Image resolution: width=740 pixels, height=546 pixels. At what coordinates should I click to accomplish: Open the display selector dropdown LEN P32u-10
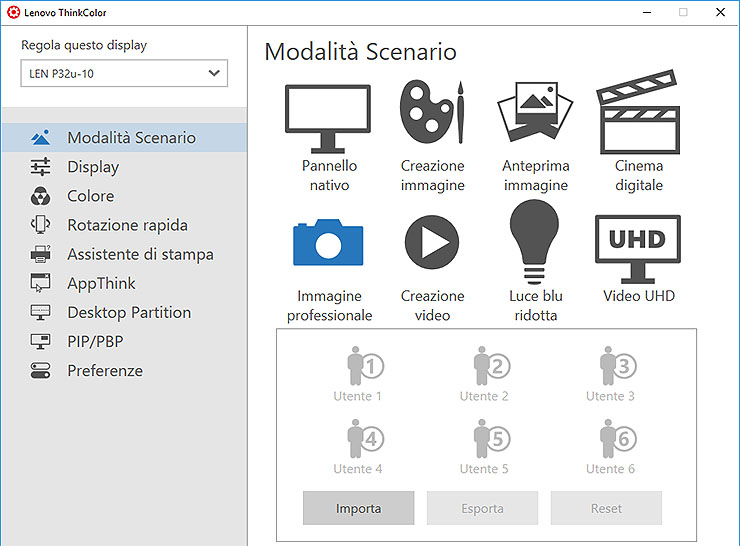[124, 73]
